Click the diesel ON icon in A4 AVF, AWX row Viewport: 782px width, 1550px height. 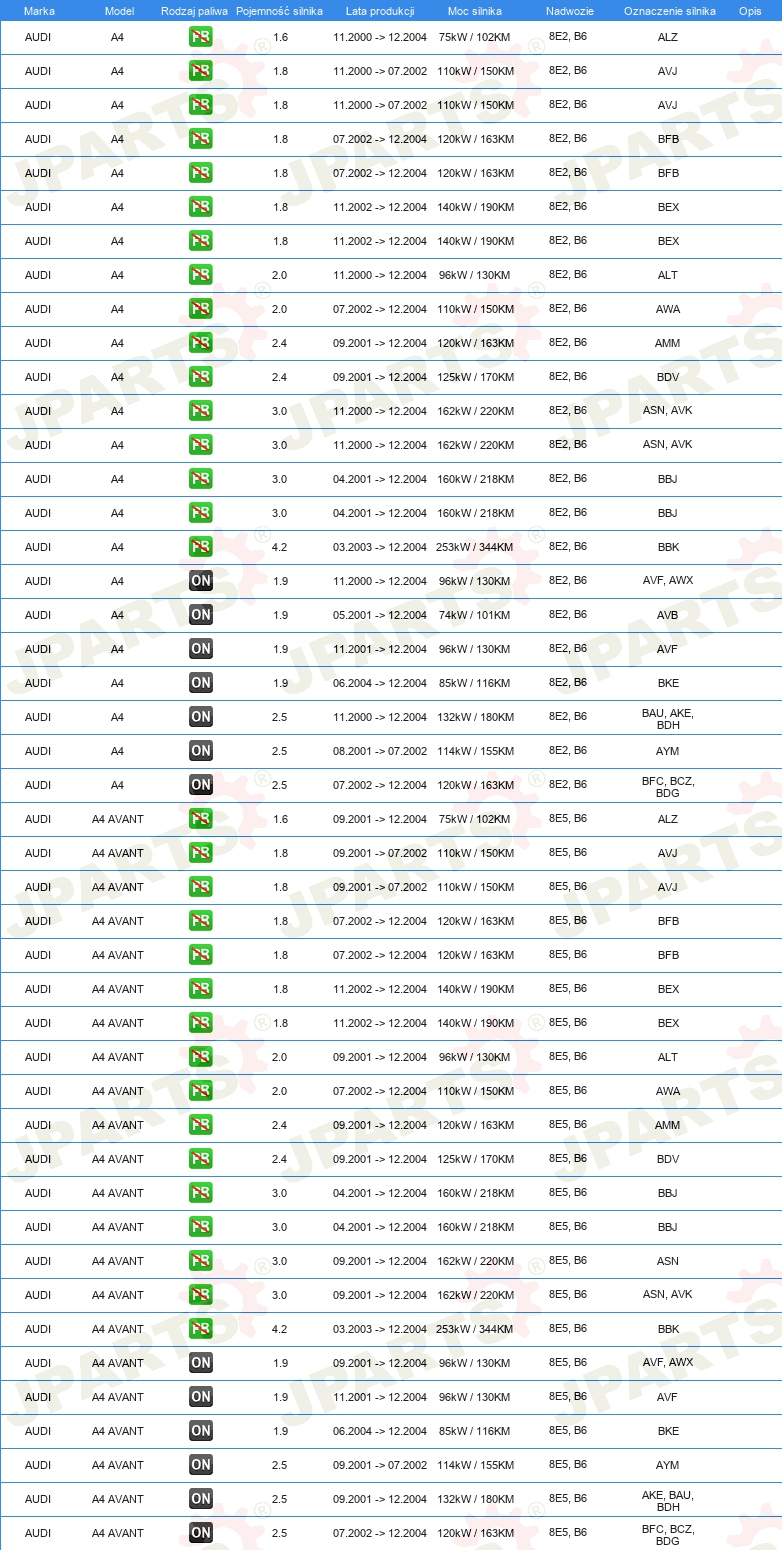[201, 582]
